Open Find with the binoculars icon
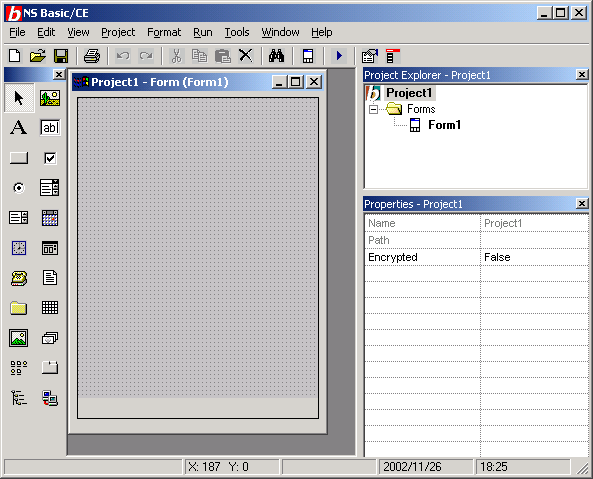 tap(276, 56)
